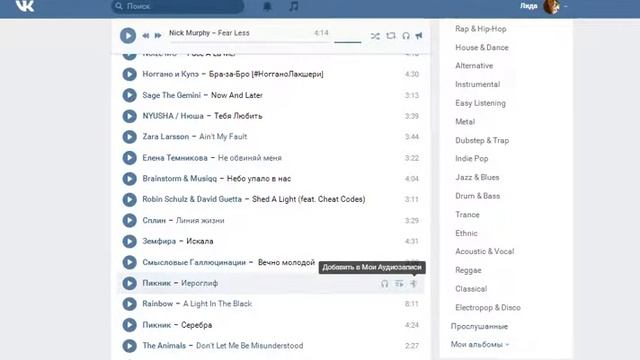
Task: Click artist name Земфира
Action: [159, 241]
